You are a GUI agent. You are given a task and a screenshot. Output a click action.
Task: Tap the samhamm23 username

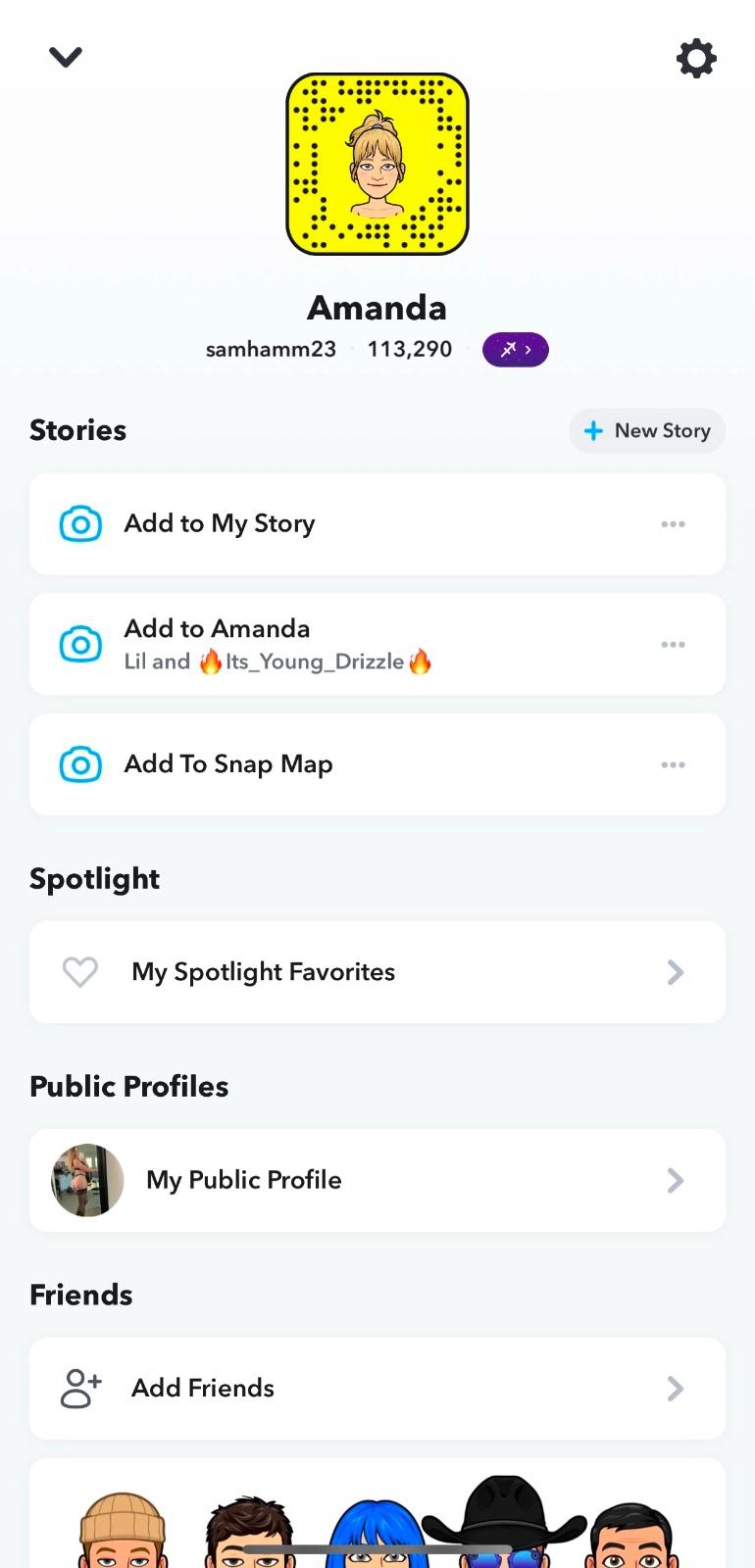click(x=271, y=350)
